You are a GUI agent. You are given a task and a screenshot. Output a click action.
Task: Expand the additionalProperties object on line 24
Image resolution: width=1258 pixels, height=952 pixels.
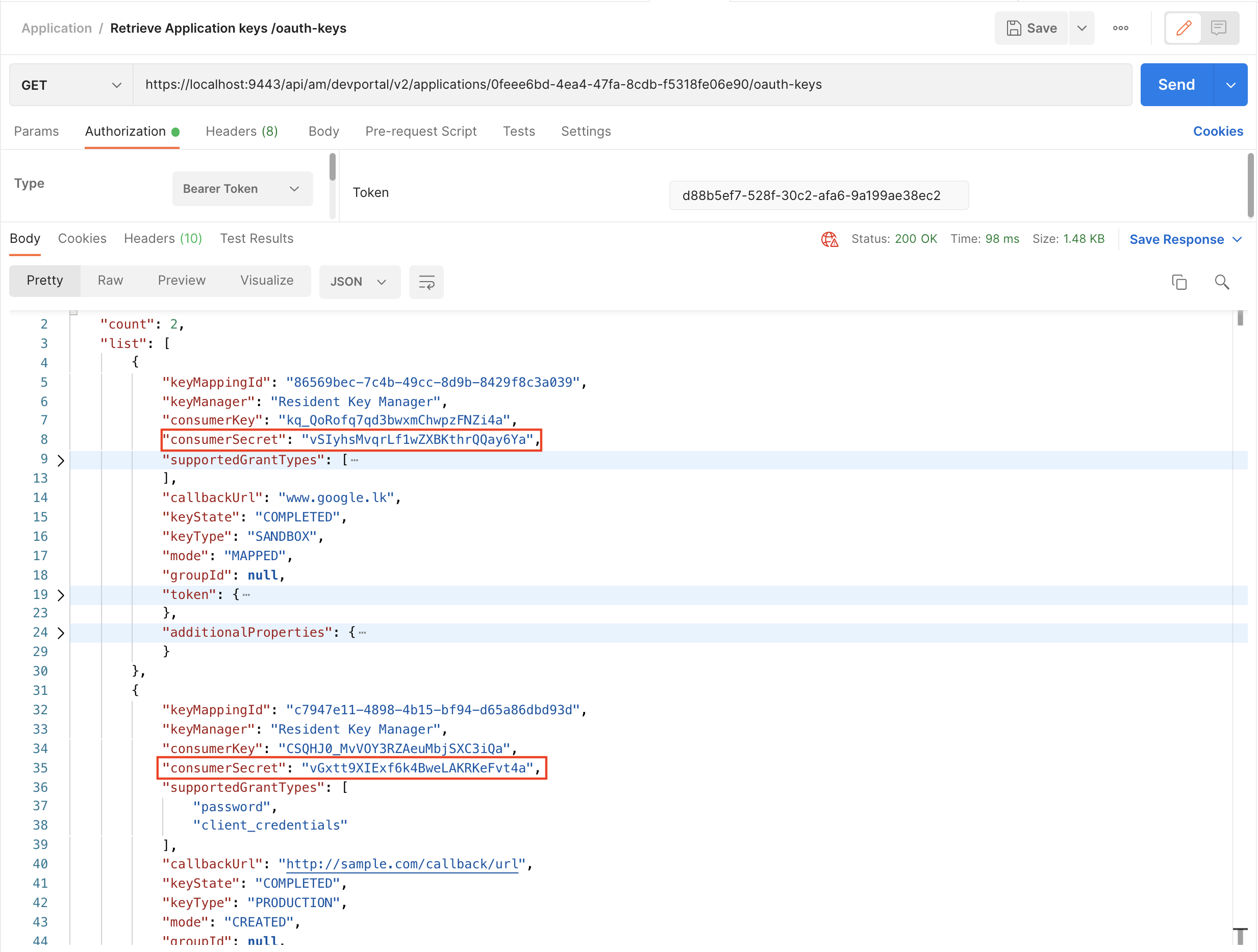pyautogui.click(x=61, y=633)
